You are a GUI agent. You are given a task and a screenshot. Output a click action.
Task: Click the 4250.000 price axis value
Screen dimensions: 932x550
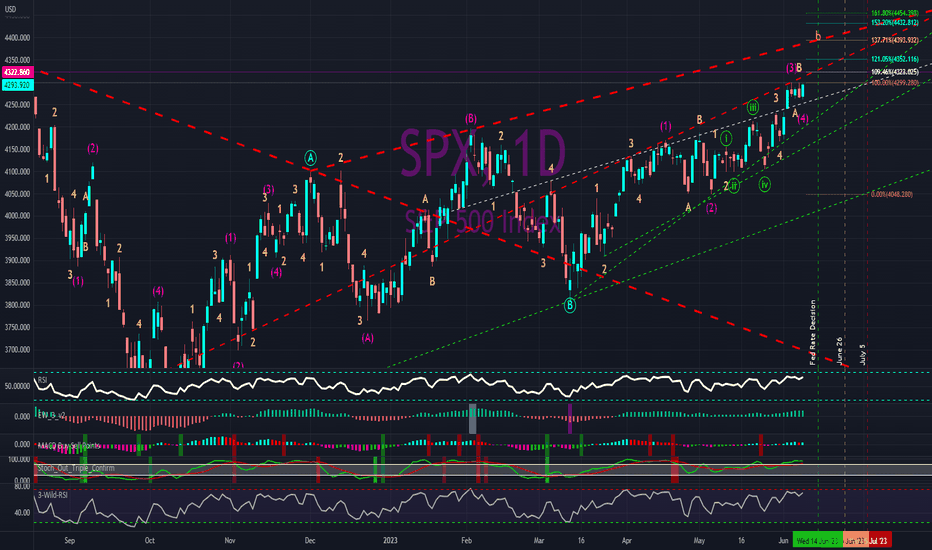[x=17, y=105]
